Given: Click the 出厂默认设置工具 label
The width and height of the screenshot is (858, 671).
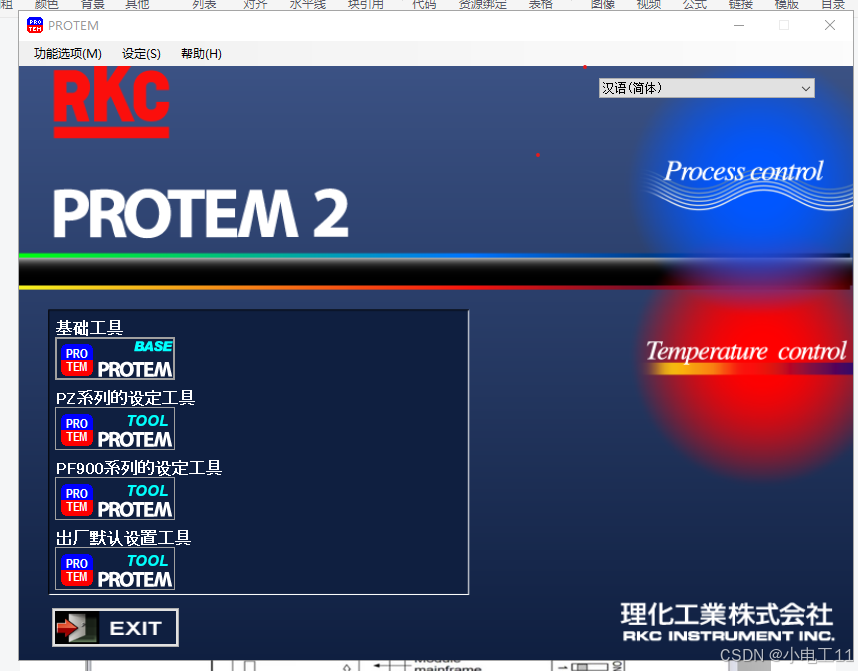Looking at the screenshot, I should click(123, 538).
